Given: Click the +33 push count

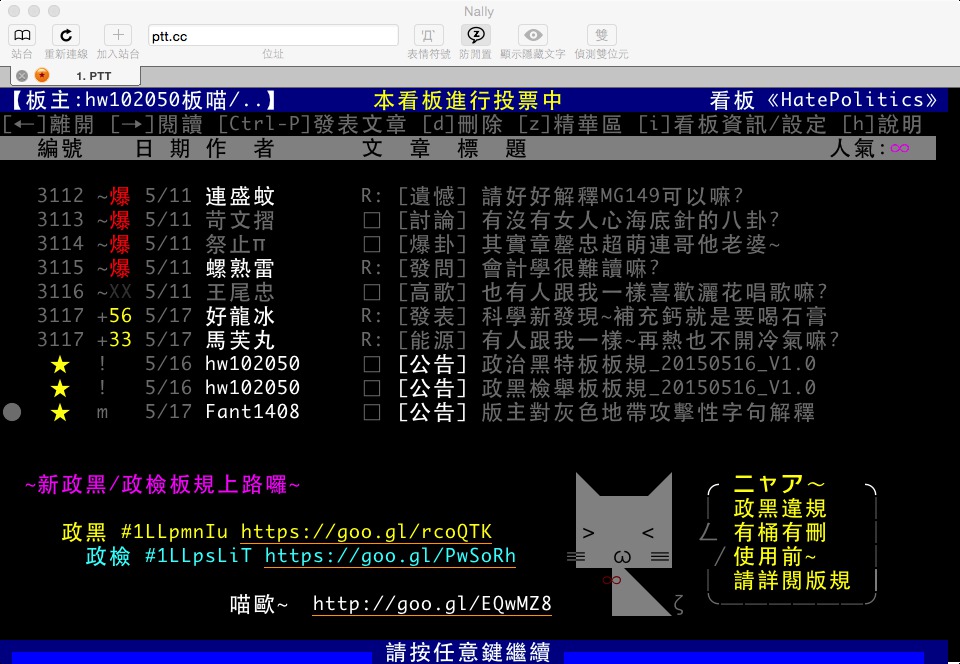Looking at the screenshot, I should [x=114, y=340].
